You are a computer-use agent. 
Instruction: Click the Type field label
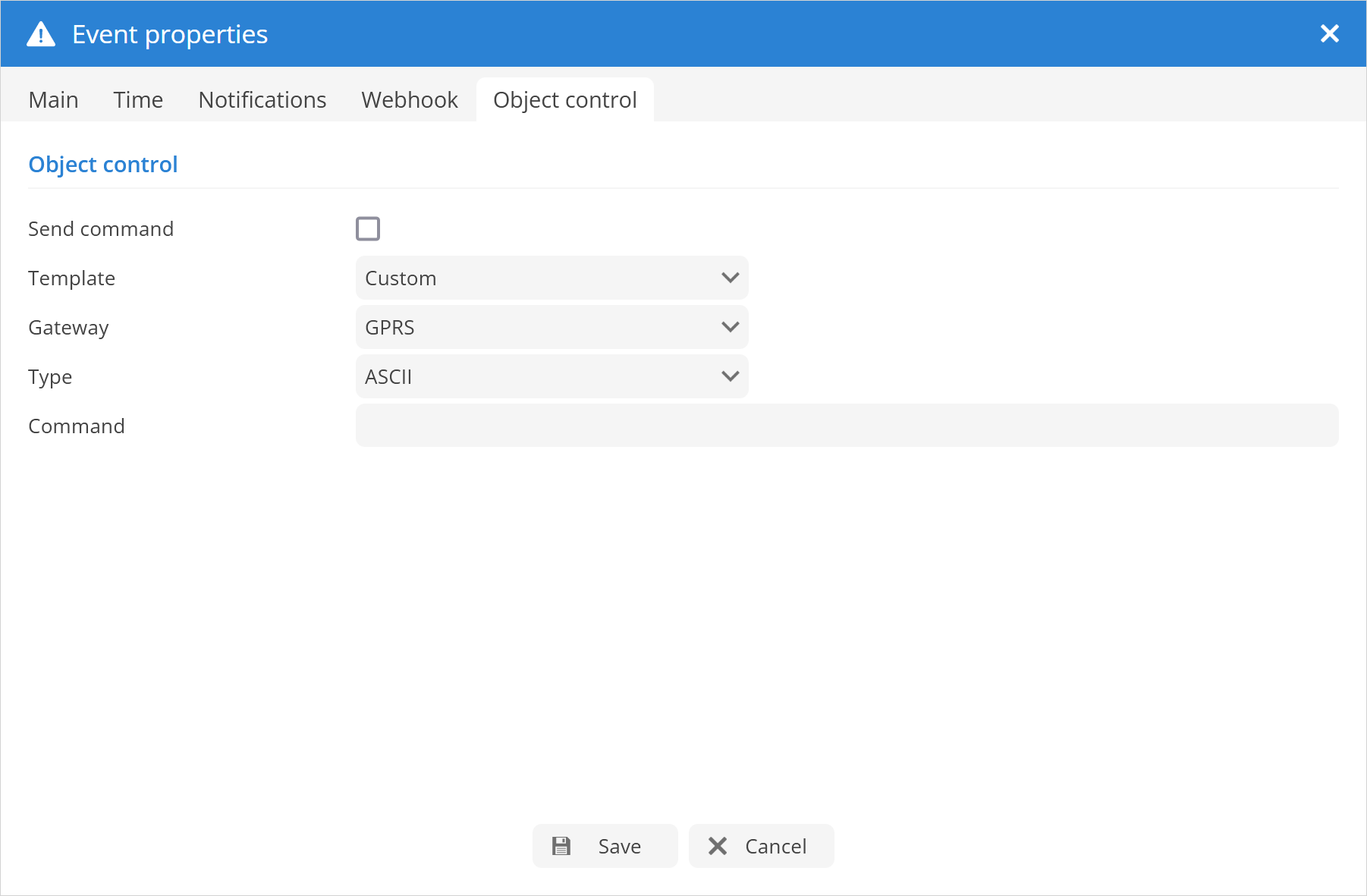pyautogui.click(x=50, y=377)
